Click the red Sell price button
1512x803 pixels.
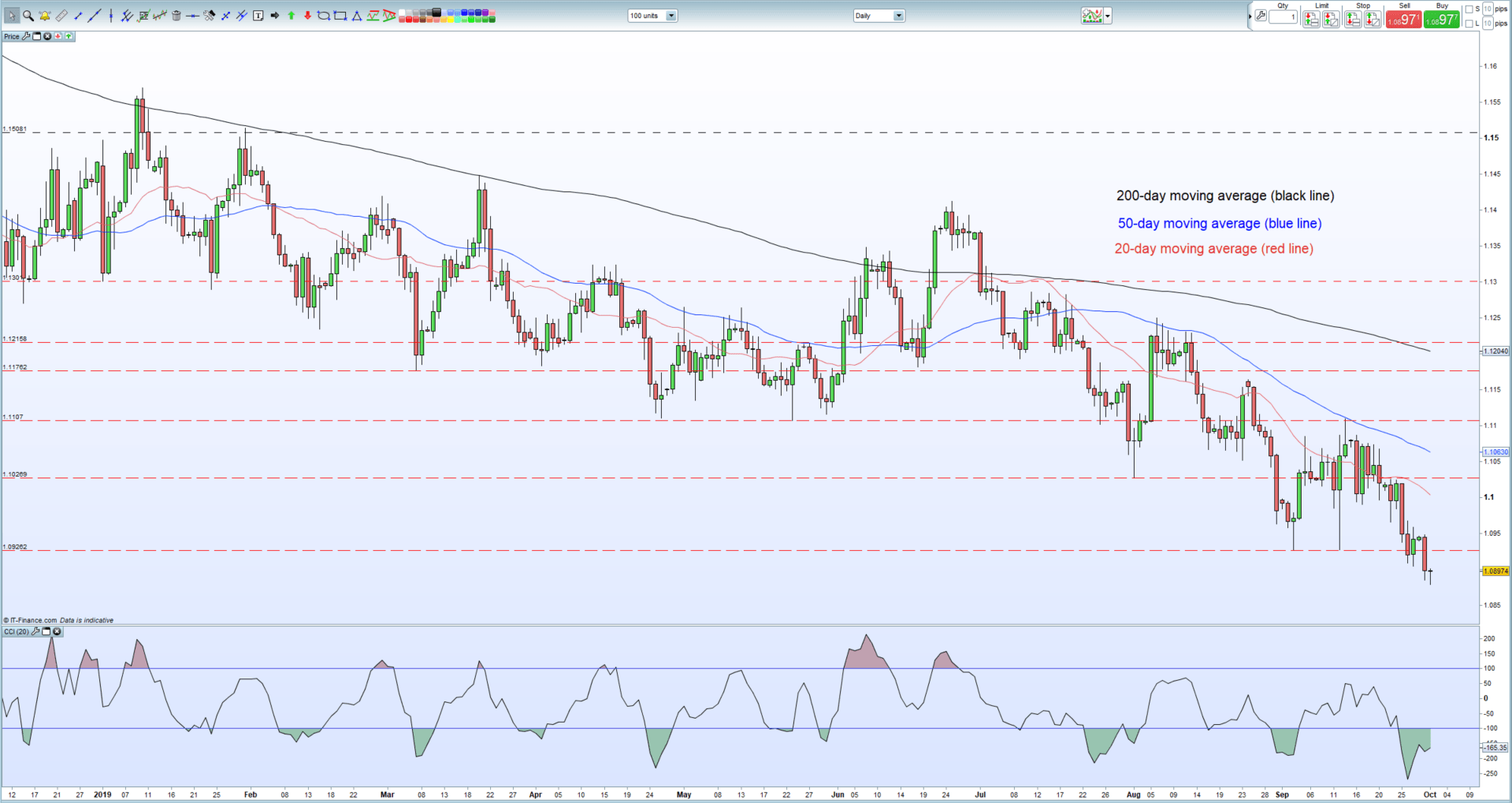(x=1404, y=20)
